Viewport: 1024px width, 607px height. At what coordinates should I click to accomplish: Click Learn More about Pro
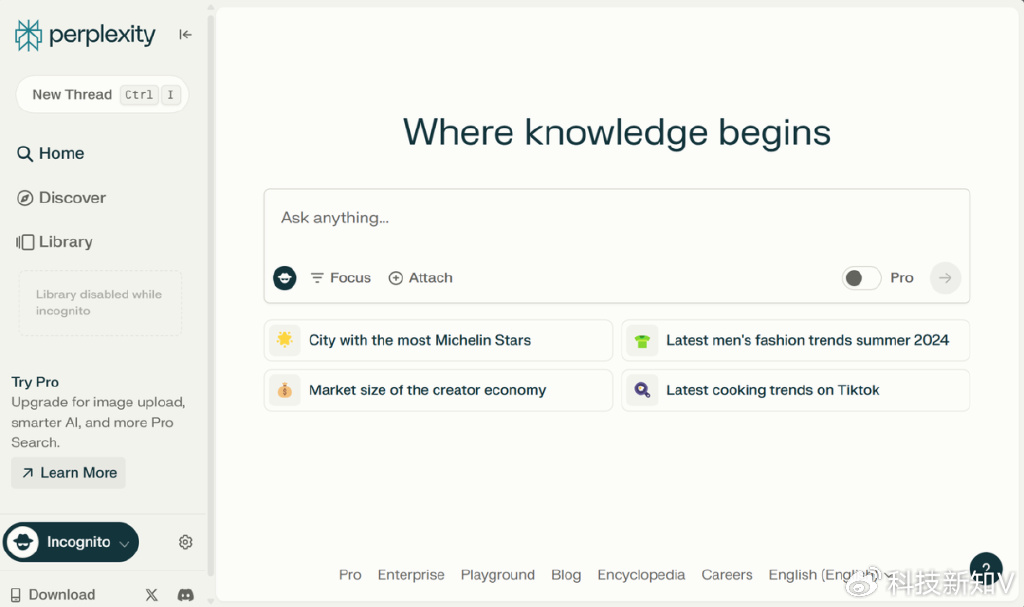coord(69,473)
